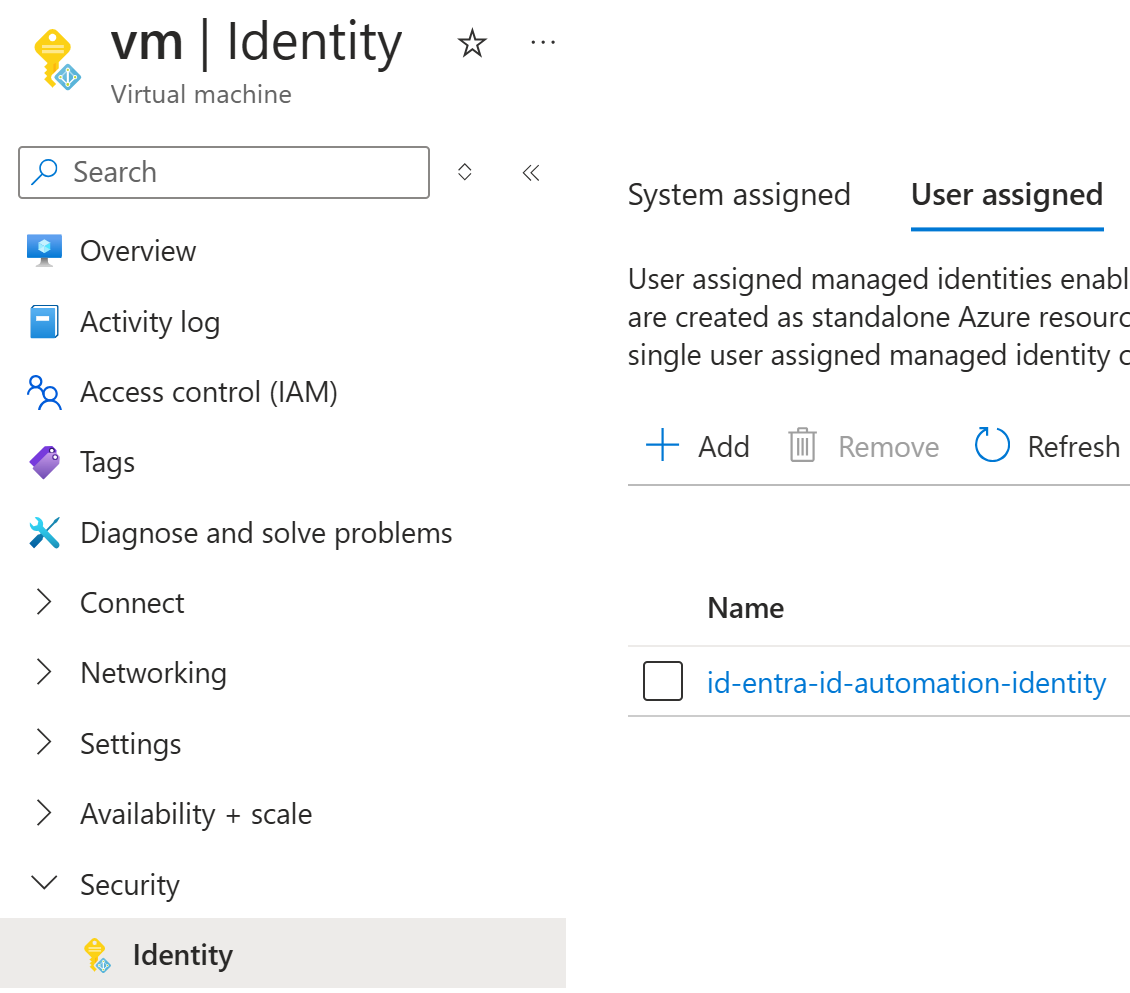Open Diagnose and solve problems

pos(266,533)
